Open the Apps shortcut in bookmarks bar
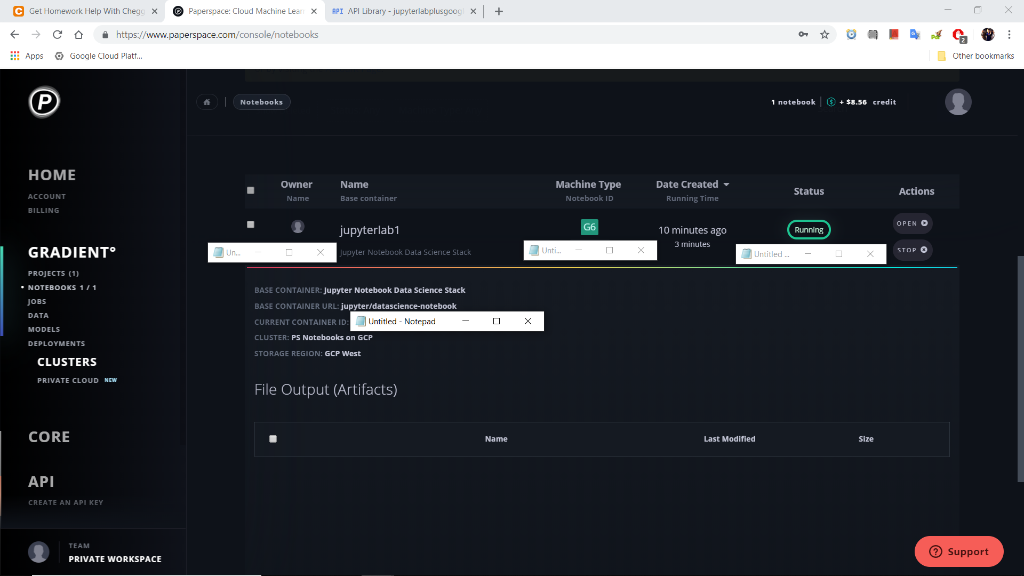 pyautogui.click(x=27, y=56)
